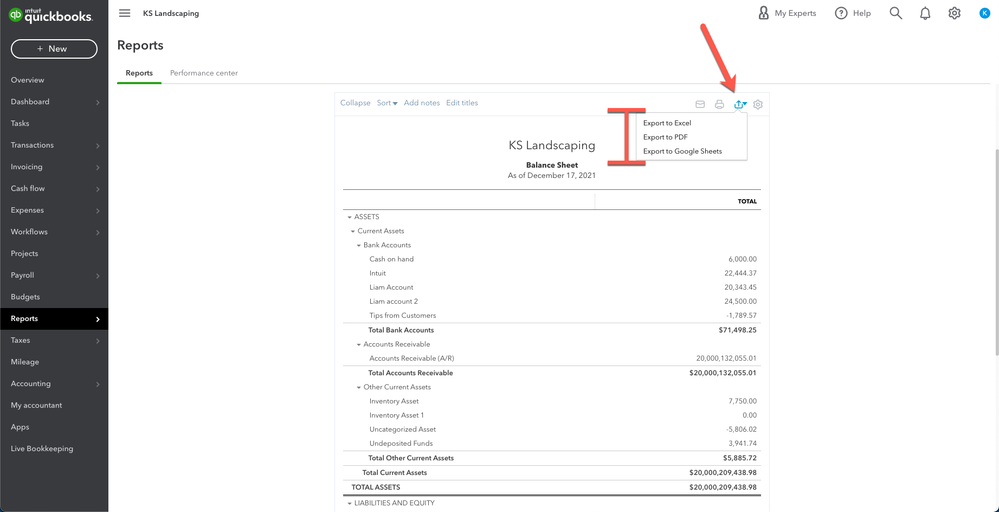Screen dimensions: 999x512
Task: Click the + New button
Action: point(54,49)
